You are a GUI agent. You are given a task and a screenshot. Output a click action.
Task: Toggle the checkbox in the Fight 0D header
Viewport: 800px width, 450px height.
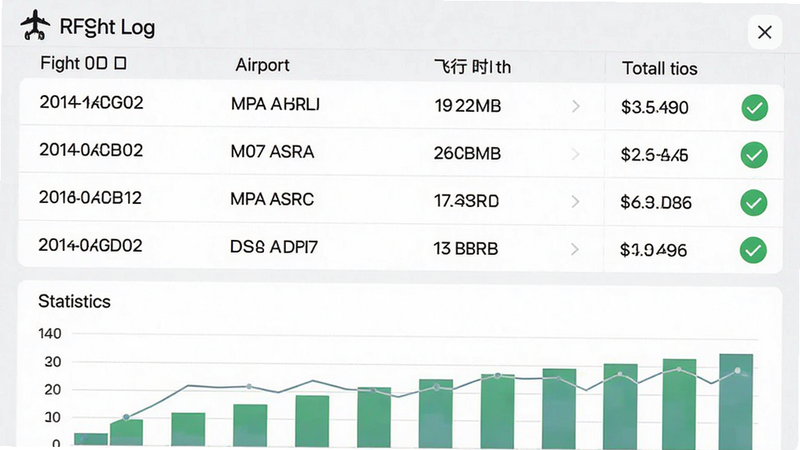120,63
